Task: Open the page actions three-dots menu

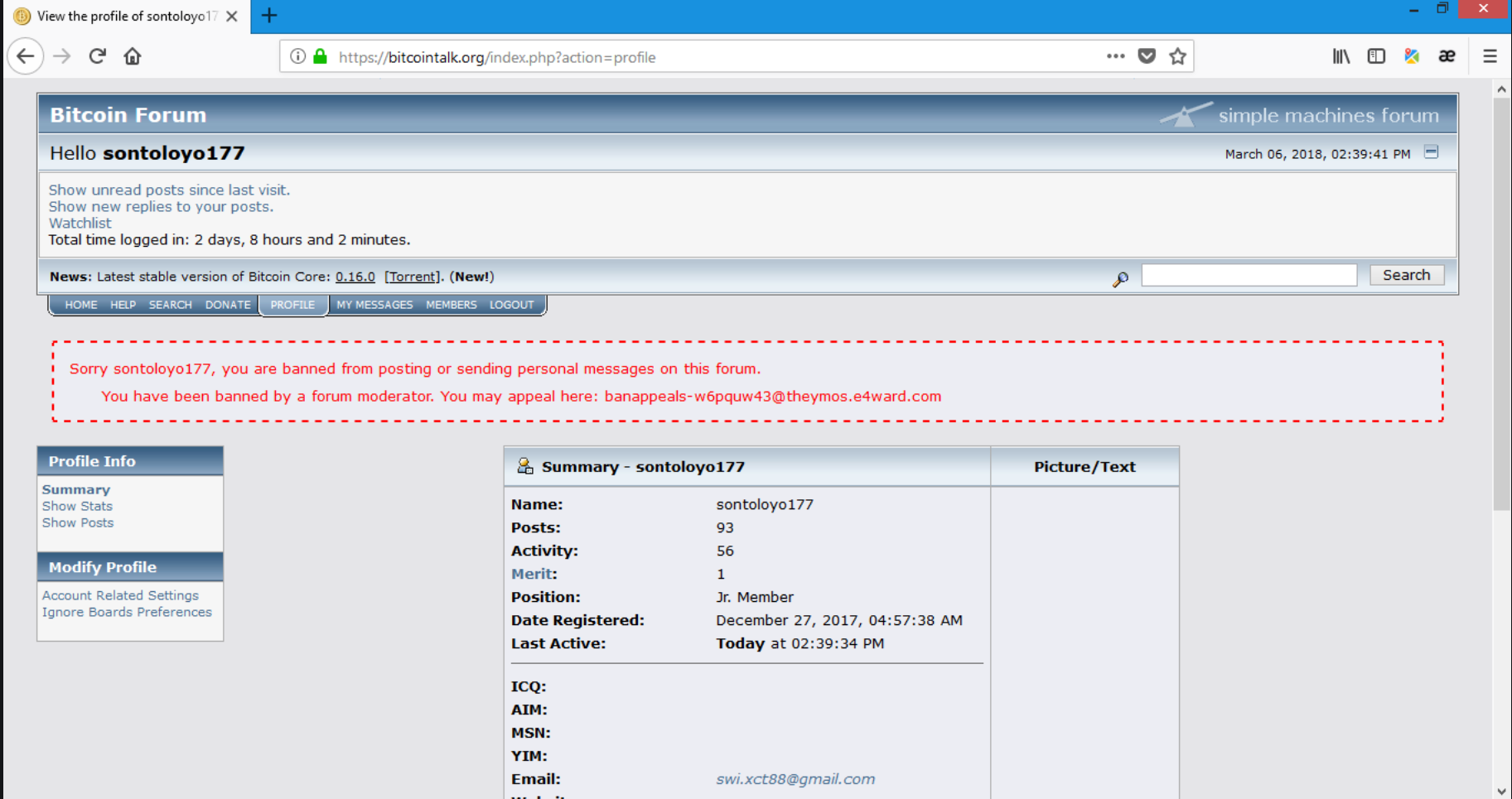Action: 1115,56
